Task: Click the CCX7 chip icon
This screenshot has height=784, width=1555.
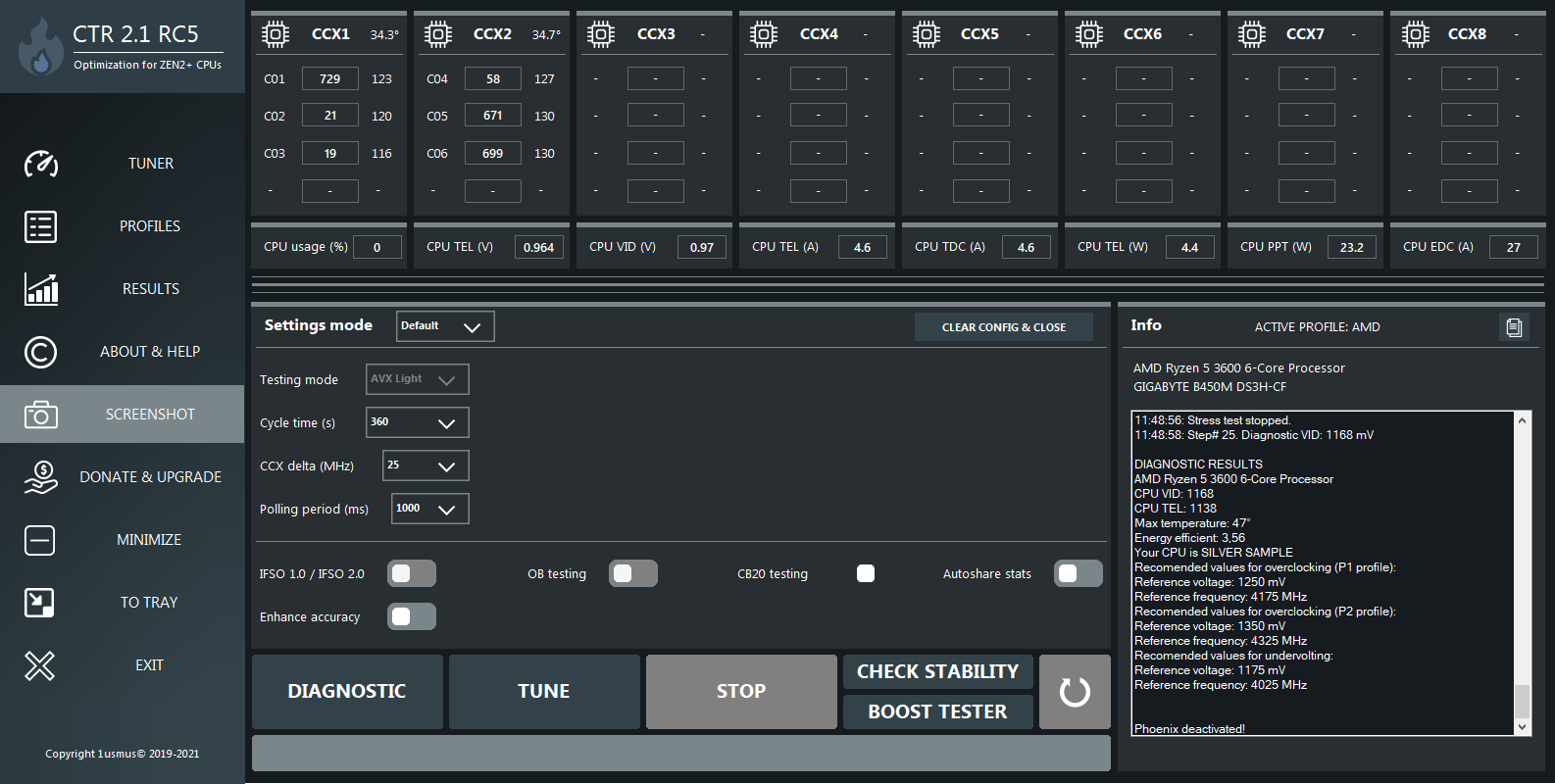Action: [x=1252, y=35]
